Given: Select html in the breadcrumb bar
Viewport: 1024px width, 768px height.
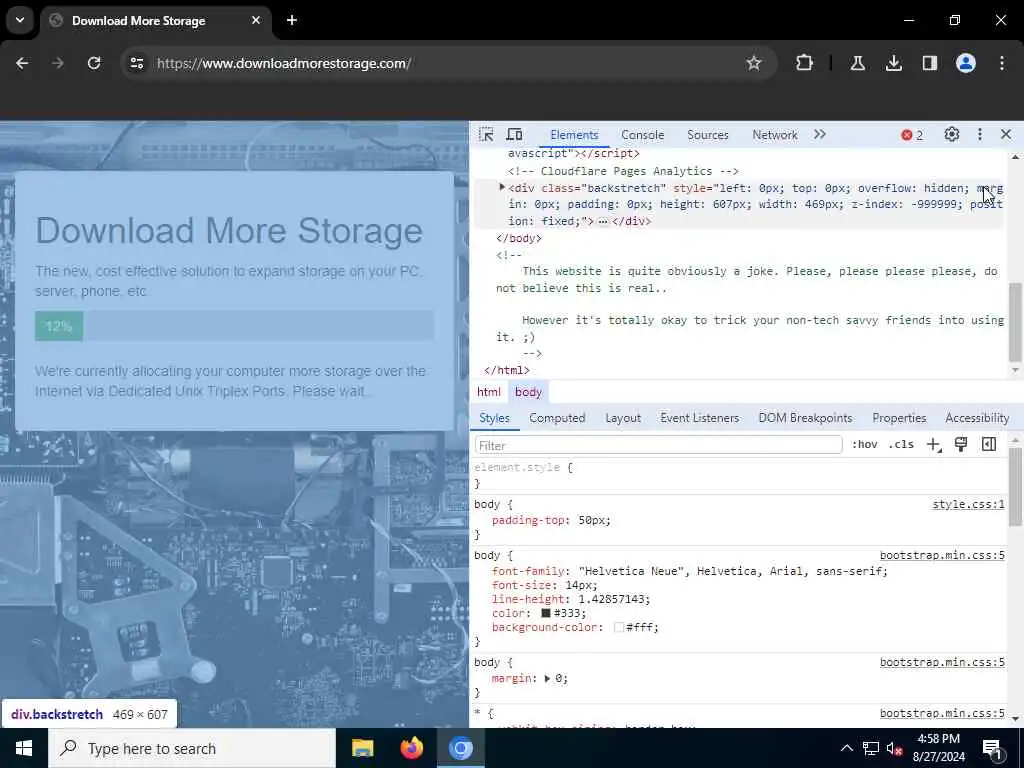Looking at the screenshot, I should (488, 392).
